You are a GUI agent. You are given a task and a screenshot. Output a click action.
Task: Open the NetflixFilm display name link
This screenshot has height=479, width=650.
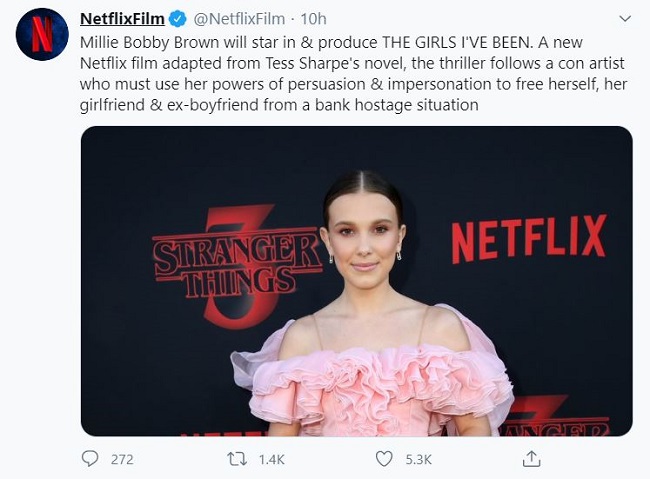point(121,19)
